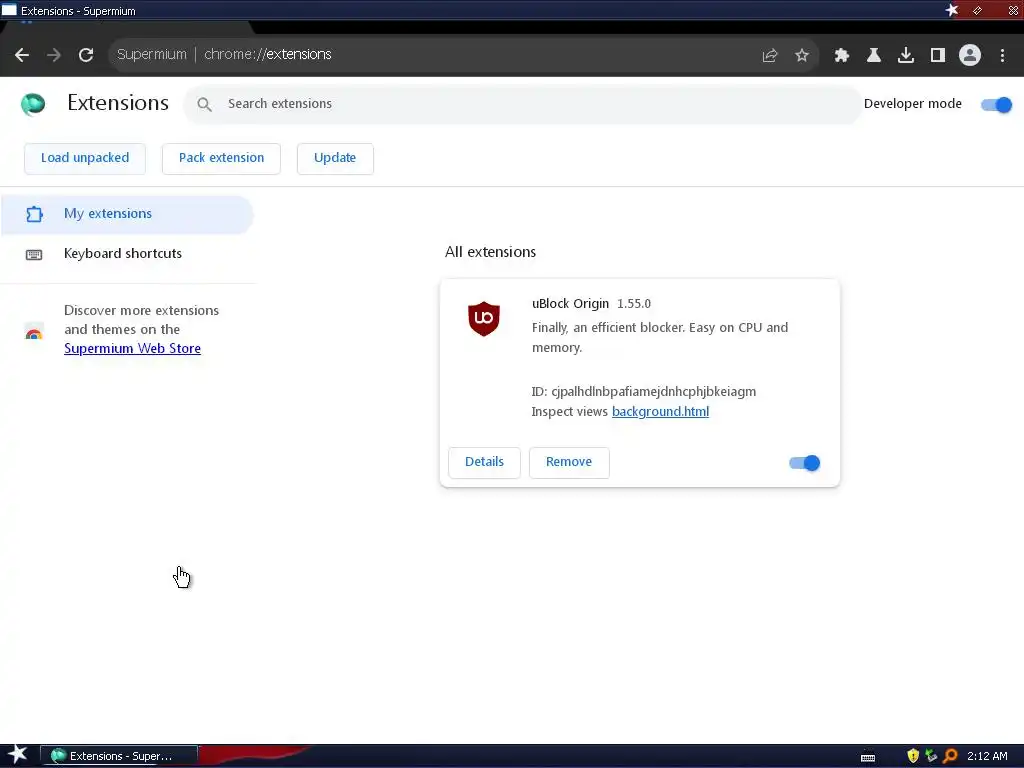The height and width of the screenshot is (768, 1024).
Task: Open the experiments flask icon
Action: point(874,56)
